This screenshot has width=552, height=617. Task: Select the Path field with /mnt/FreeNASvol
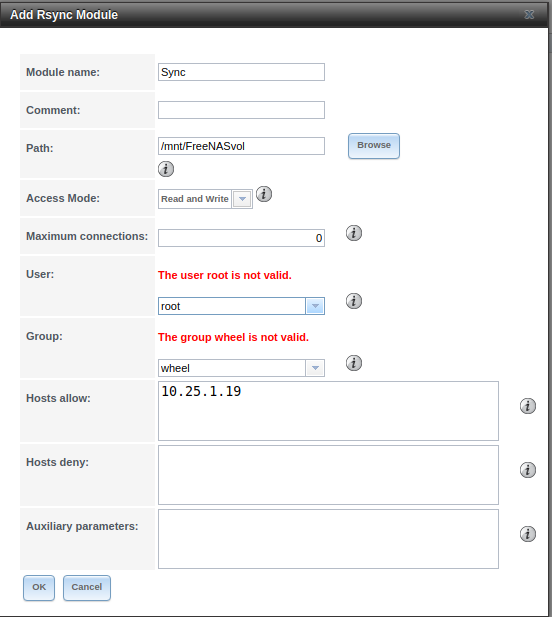(241, 146)
